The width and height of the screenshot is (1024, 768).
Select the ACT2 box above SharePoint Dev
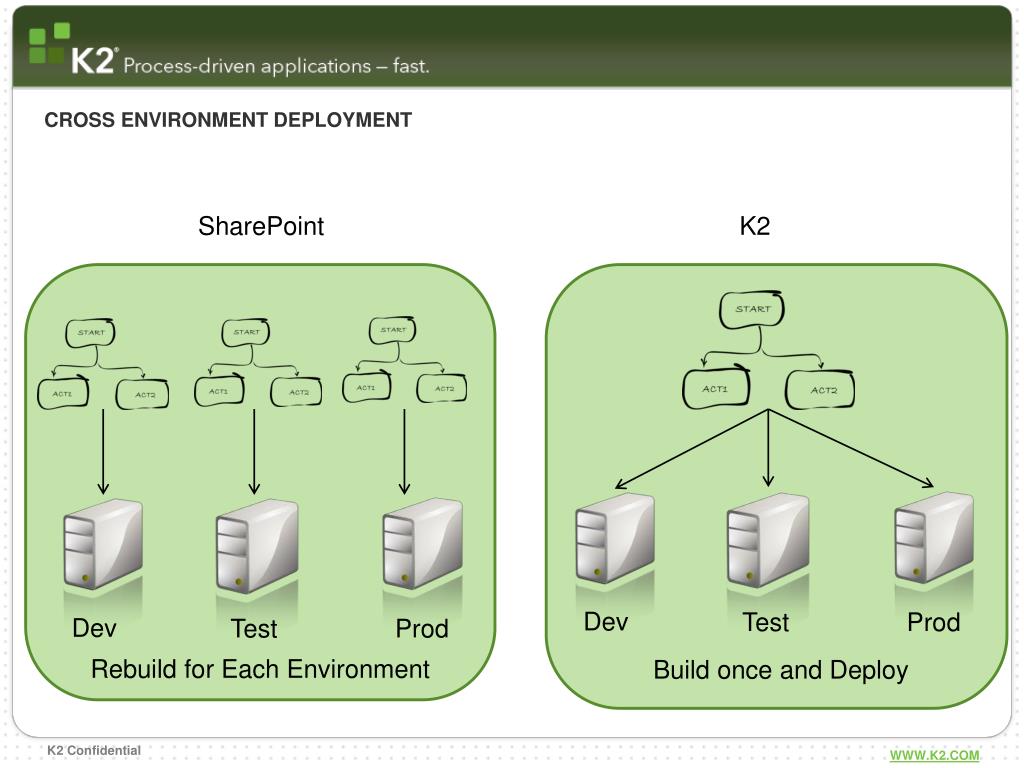[142, 394]
